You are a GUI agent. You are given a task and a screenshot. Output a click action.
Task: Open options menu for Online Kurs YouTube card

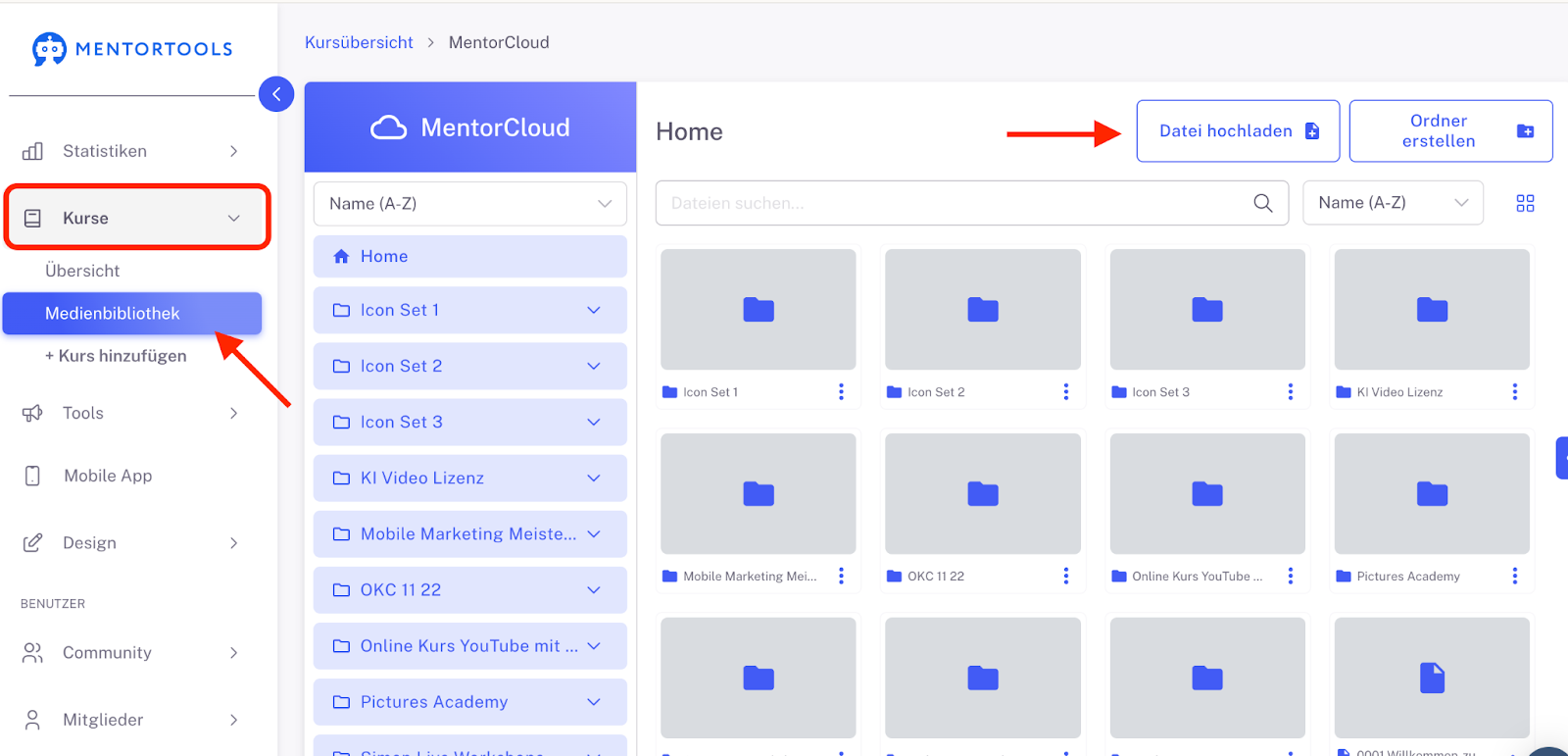coord(1290,576)
